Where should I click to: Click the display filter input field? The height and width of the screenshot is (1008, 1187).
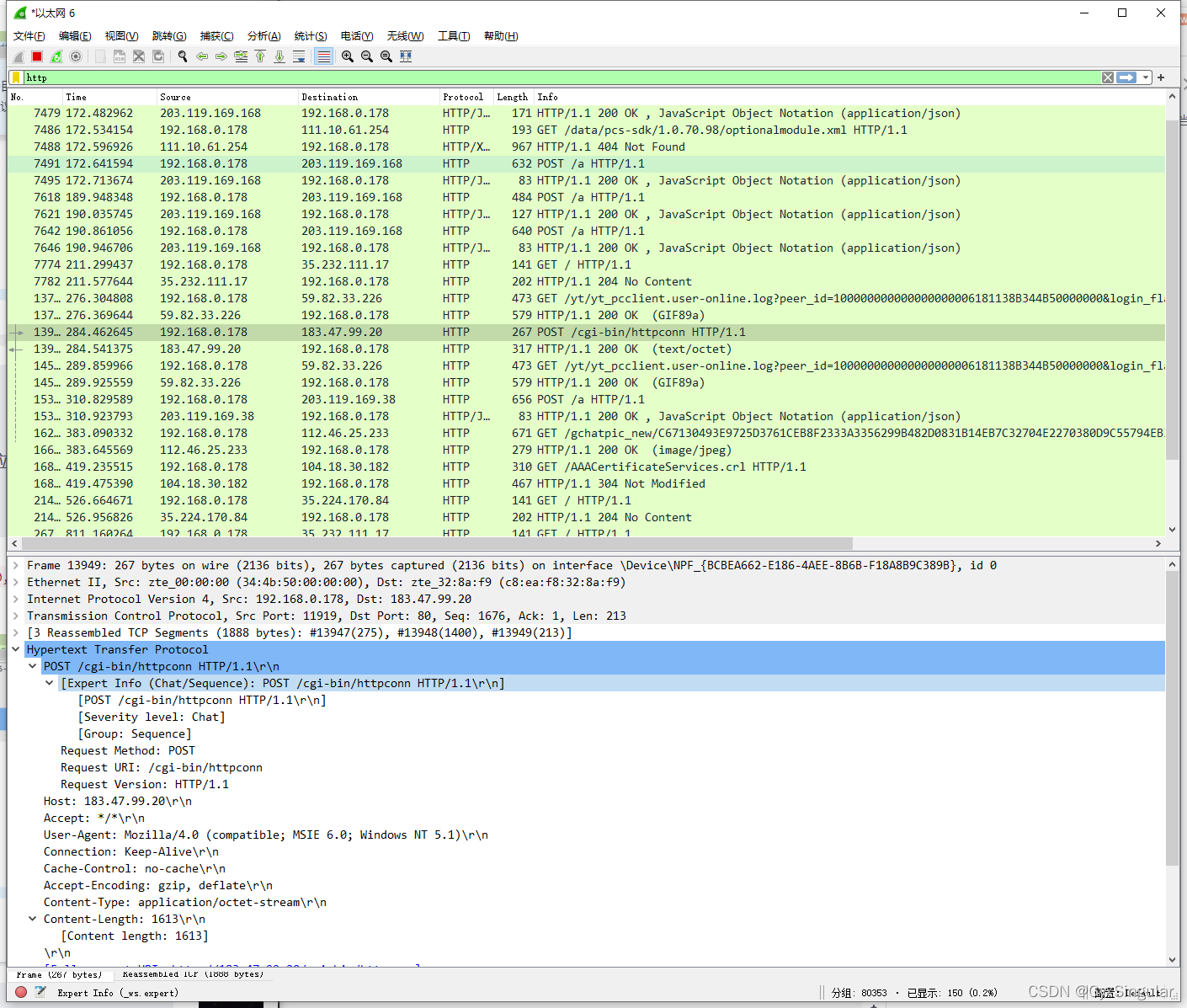coord(562,77)
